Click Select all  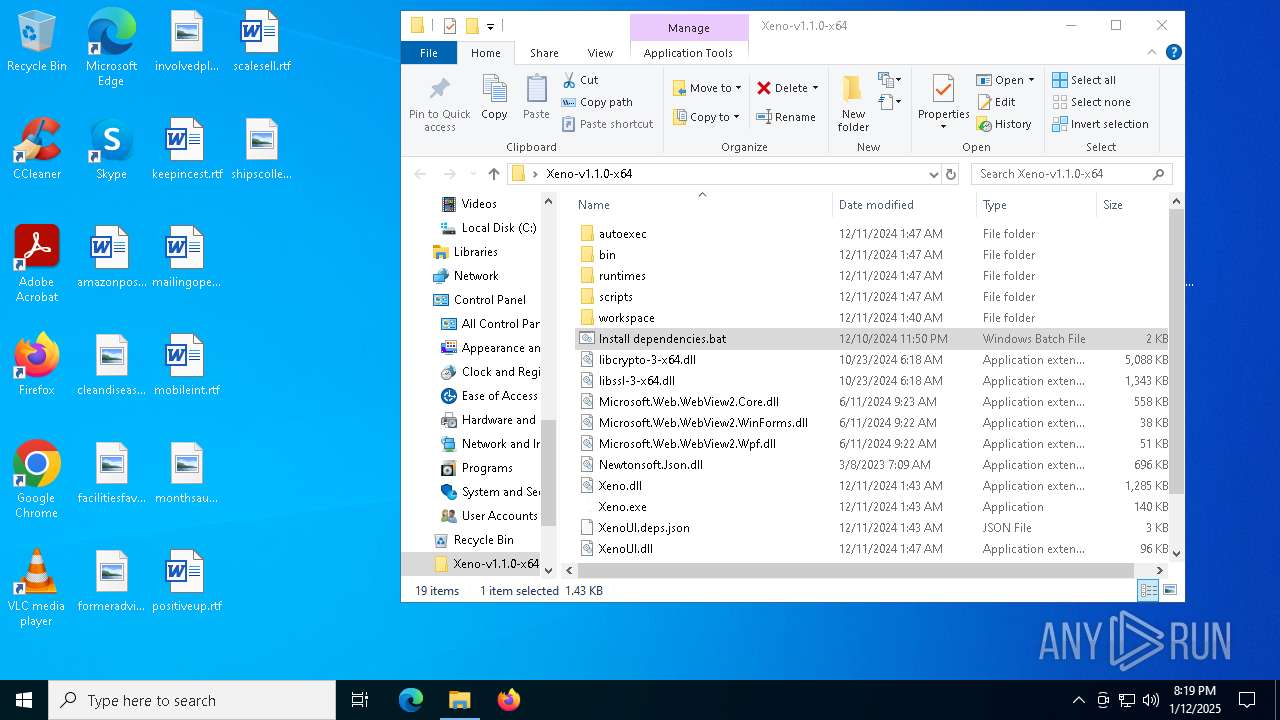1084,80
